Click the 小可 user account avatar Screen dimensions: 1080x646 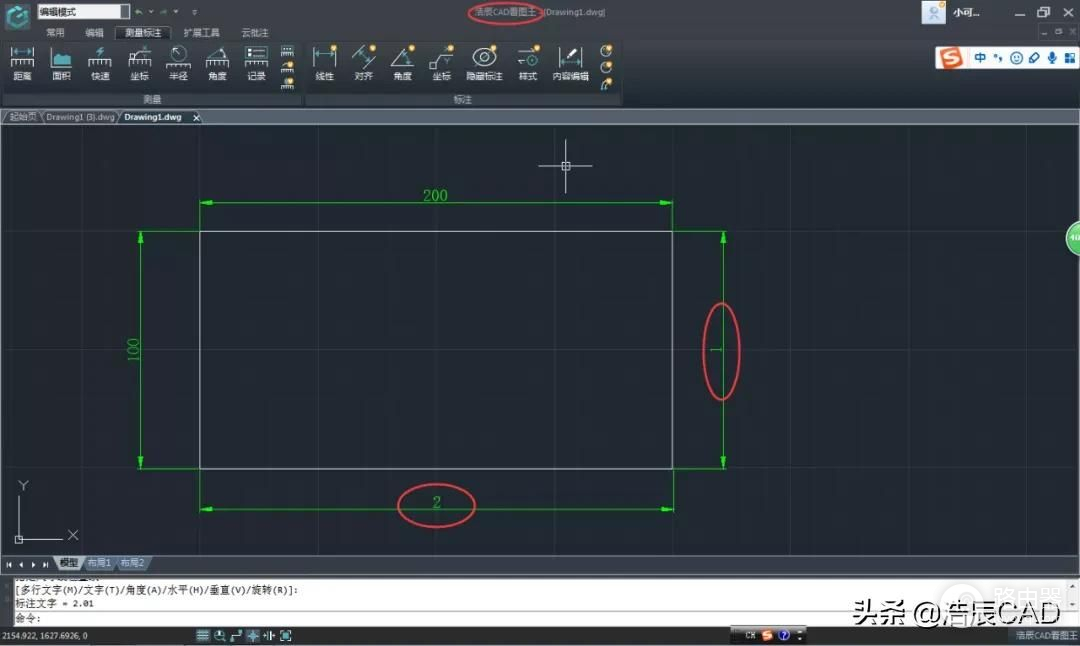[x=934, y=12]
